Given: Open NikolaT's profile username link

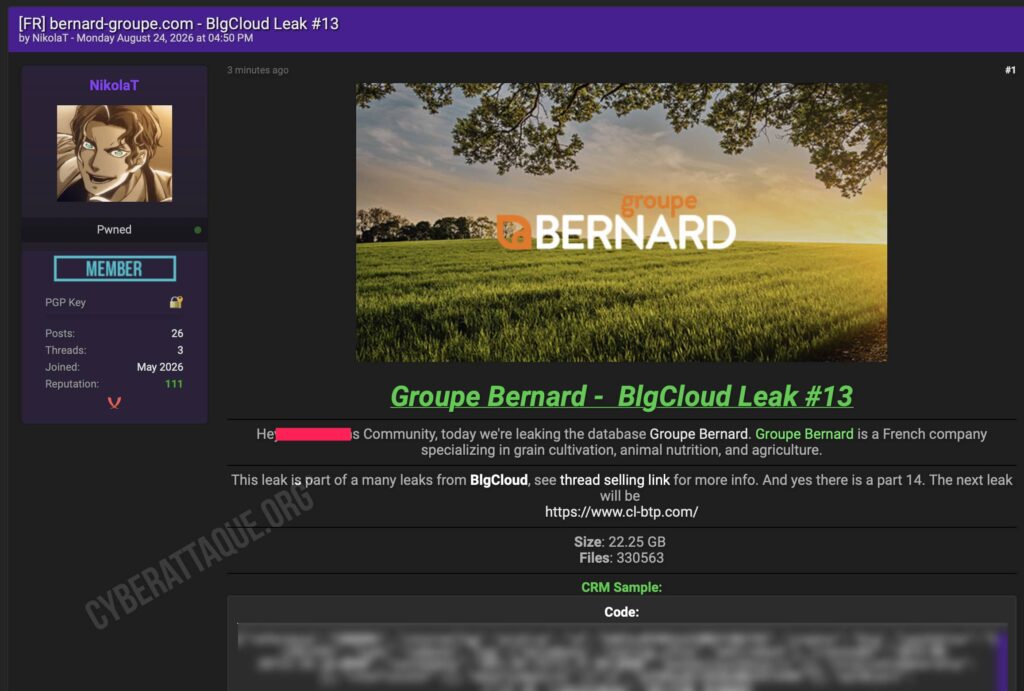Looking at the screenshot, I should 114,86.
